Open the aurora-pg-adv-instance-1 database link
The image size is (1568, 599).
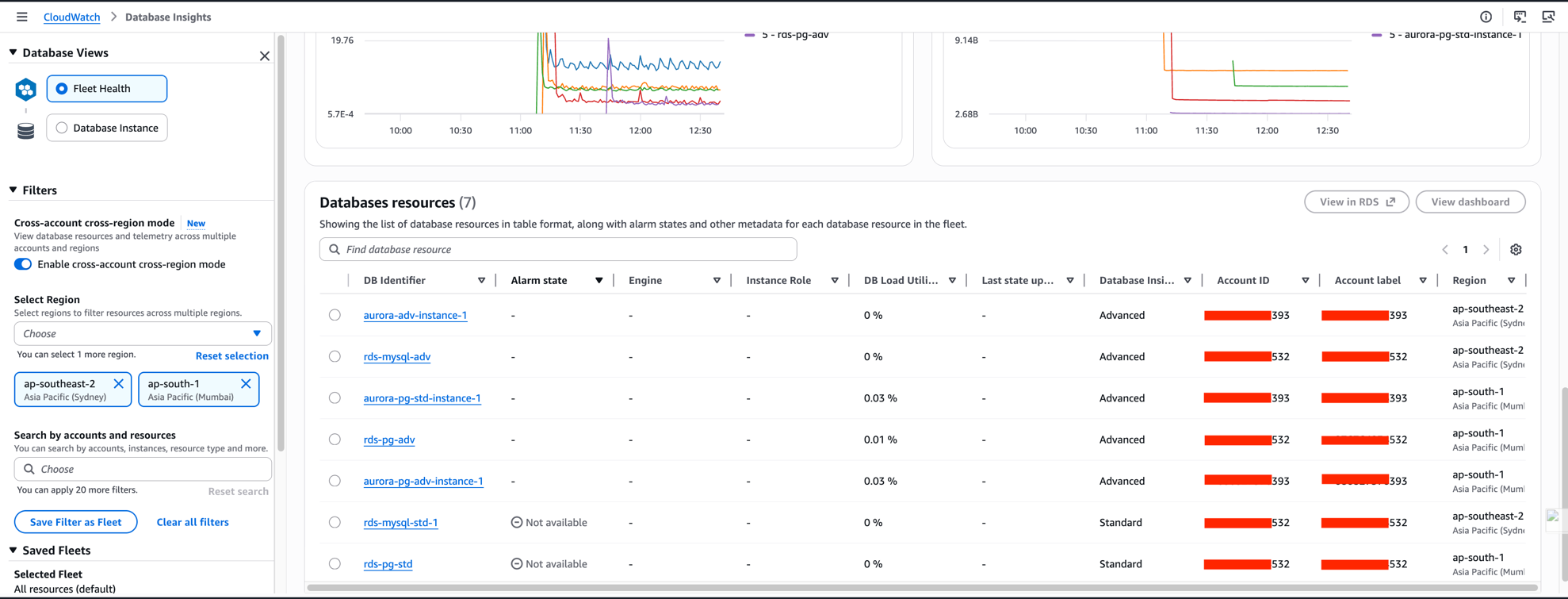[423, 481]
